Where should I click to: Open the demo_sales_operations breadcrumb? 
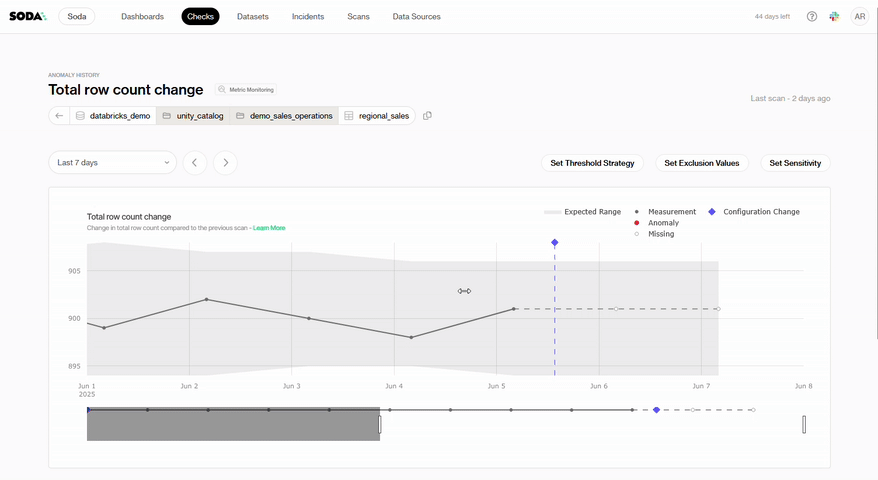(x=284, y=116)
